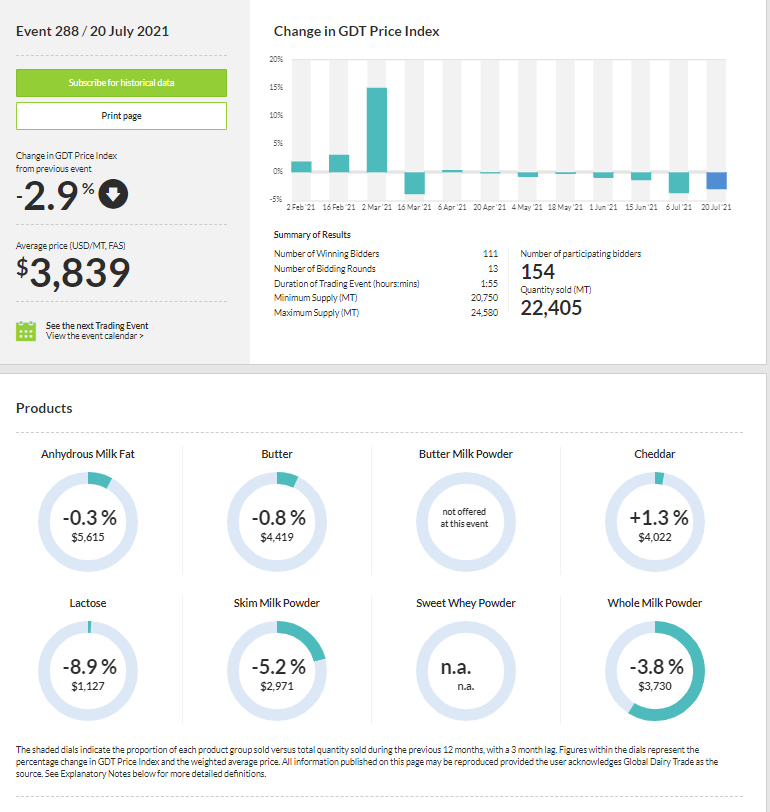Viewport: 770px width, 812px height.
Task: Click the 16 Feb '21 chart bar
Action: [339, 164]
